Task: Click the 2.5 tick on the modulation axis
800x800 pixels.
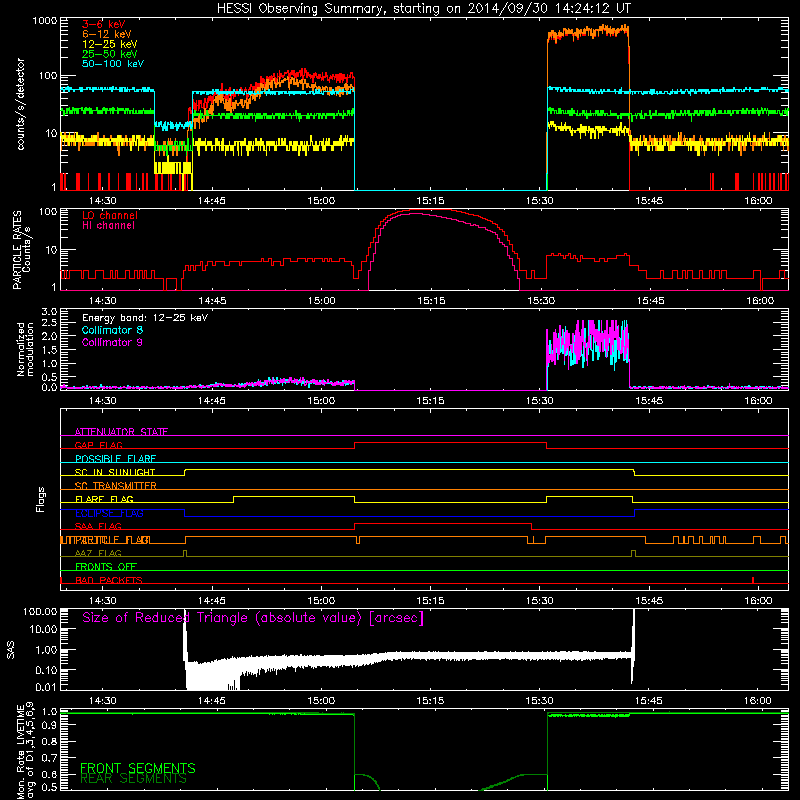Action: [49, 323]
